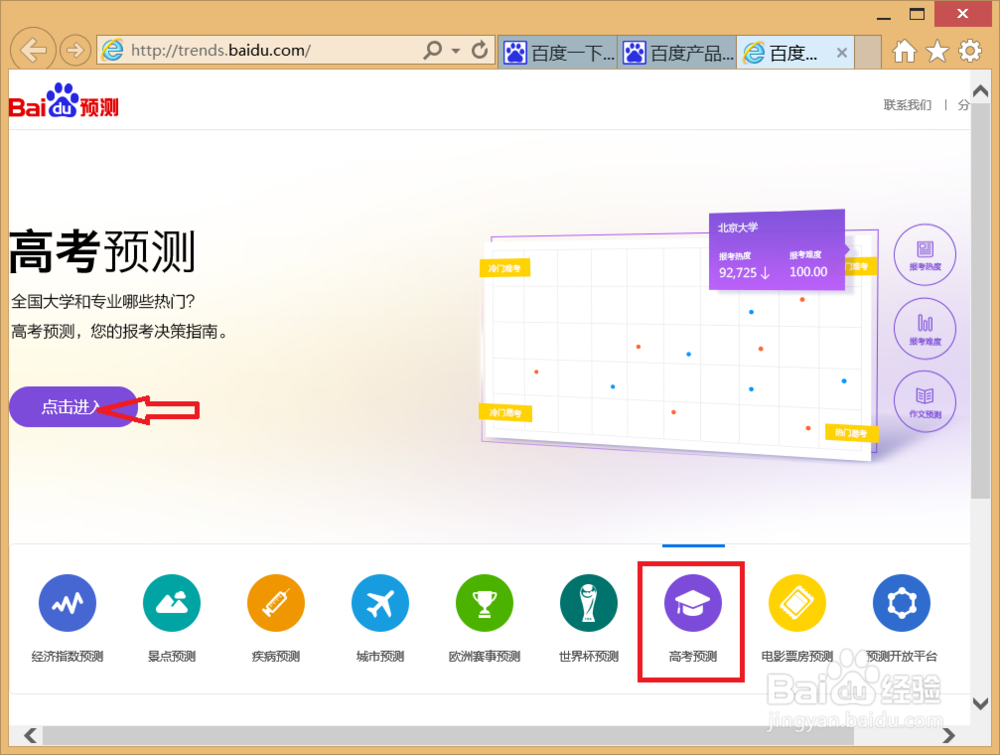Open the browser home icon

tap(904, 51)
